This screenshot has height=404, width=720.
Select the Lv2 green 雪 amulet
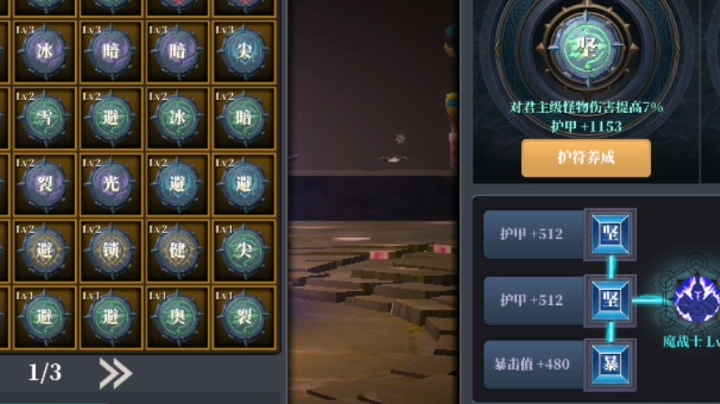(45, 118)
